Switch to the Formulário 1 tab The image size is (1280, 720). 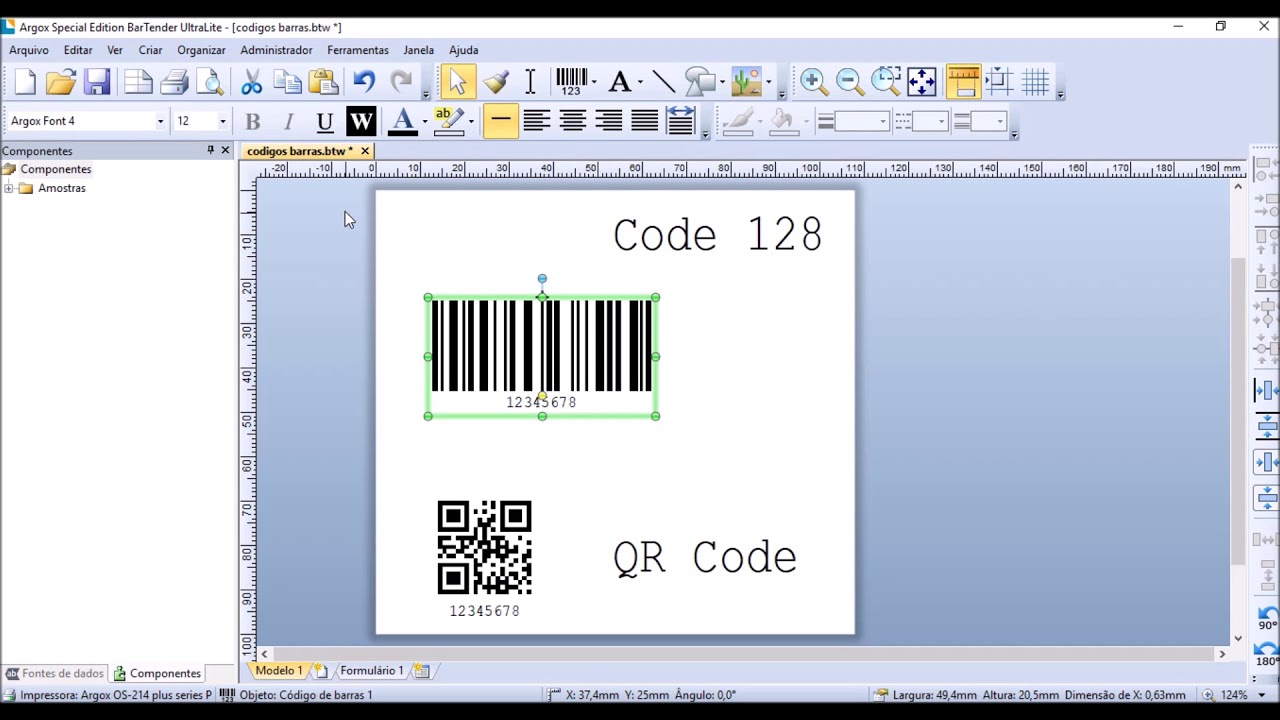[x=371, y=671]
